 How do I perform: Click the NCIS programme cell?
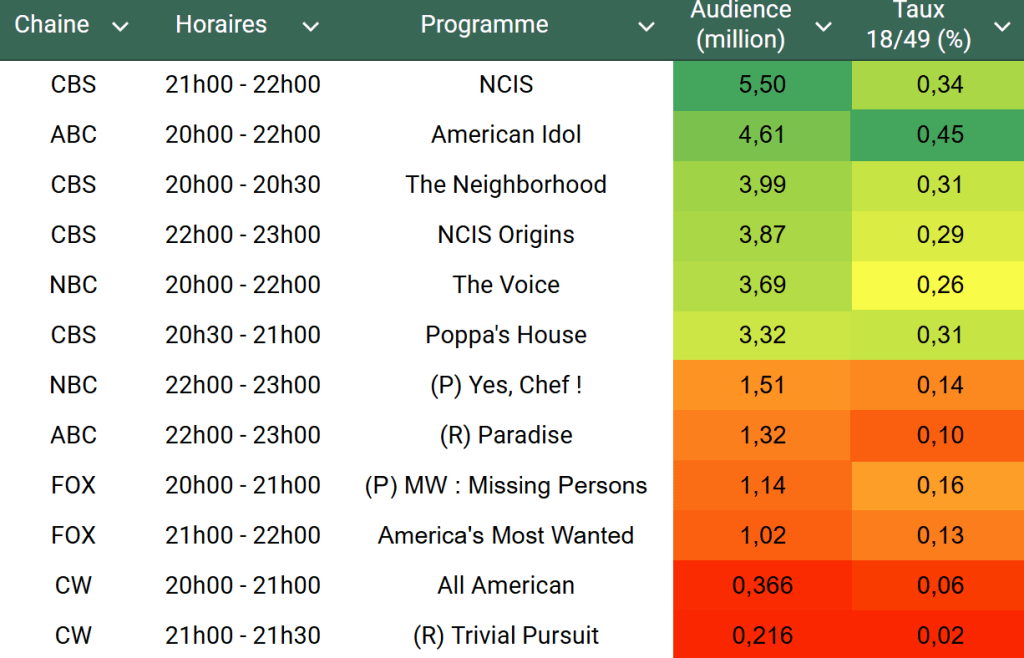pos(506,85)
